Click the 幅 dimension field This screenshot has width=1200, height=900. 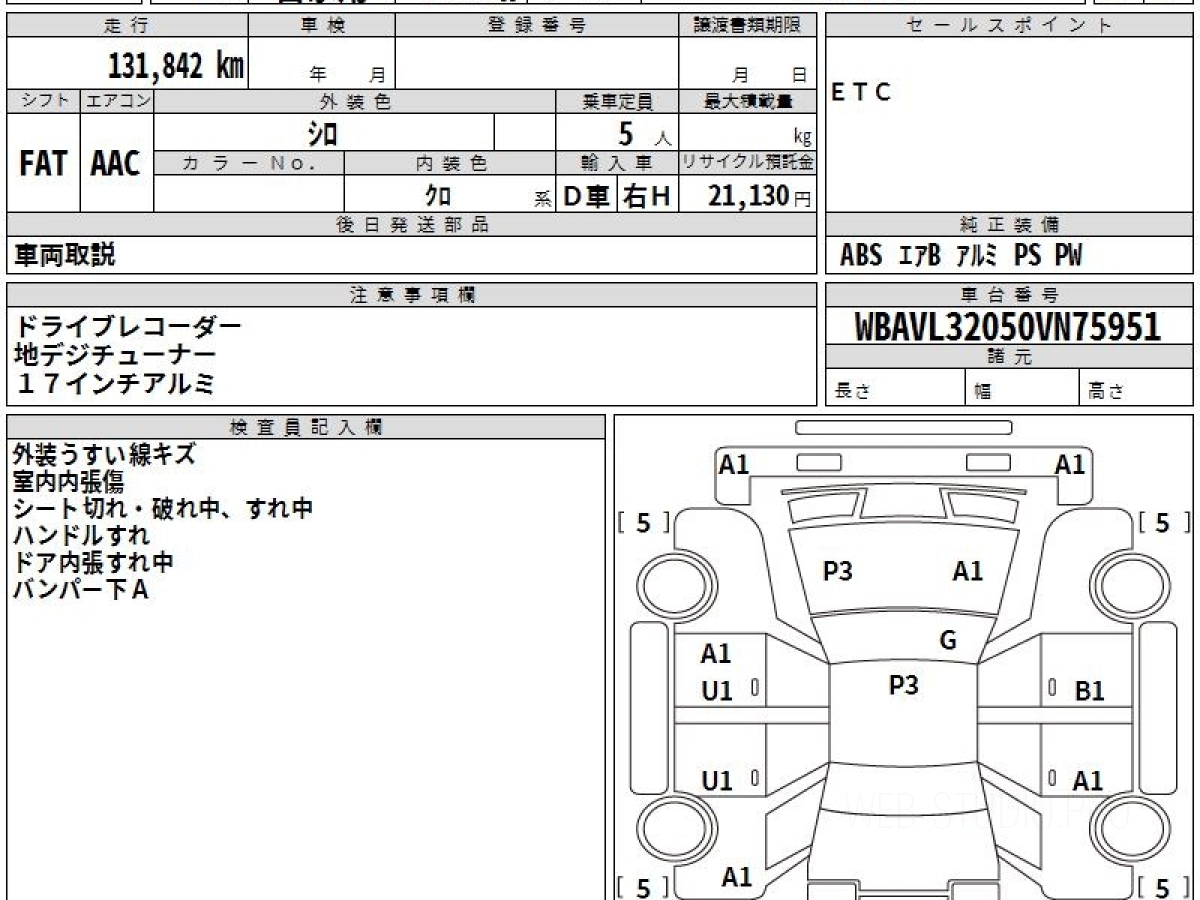coord(1024,388)
